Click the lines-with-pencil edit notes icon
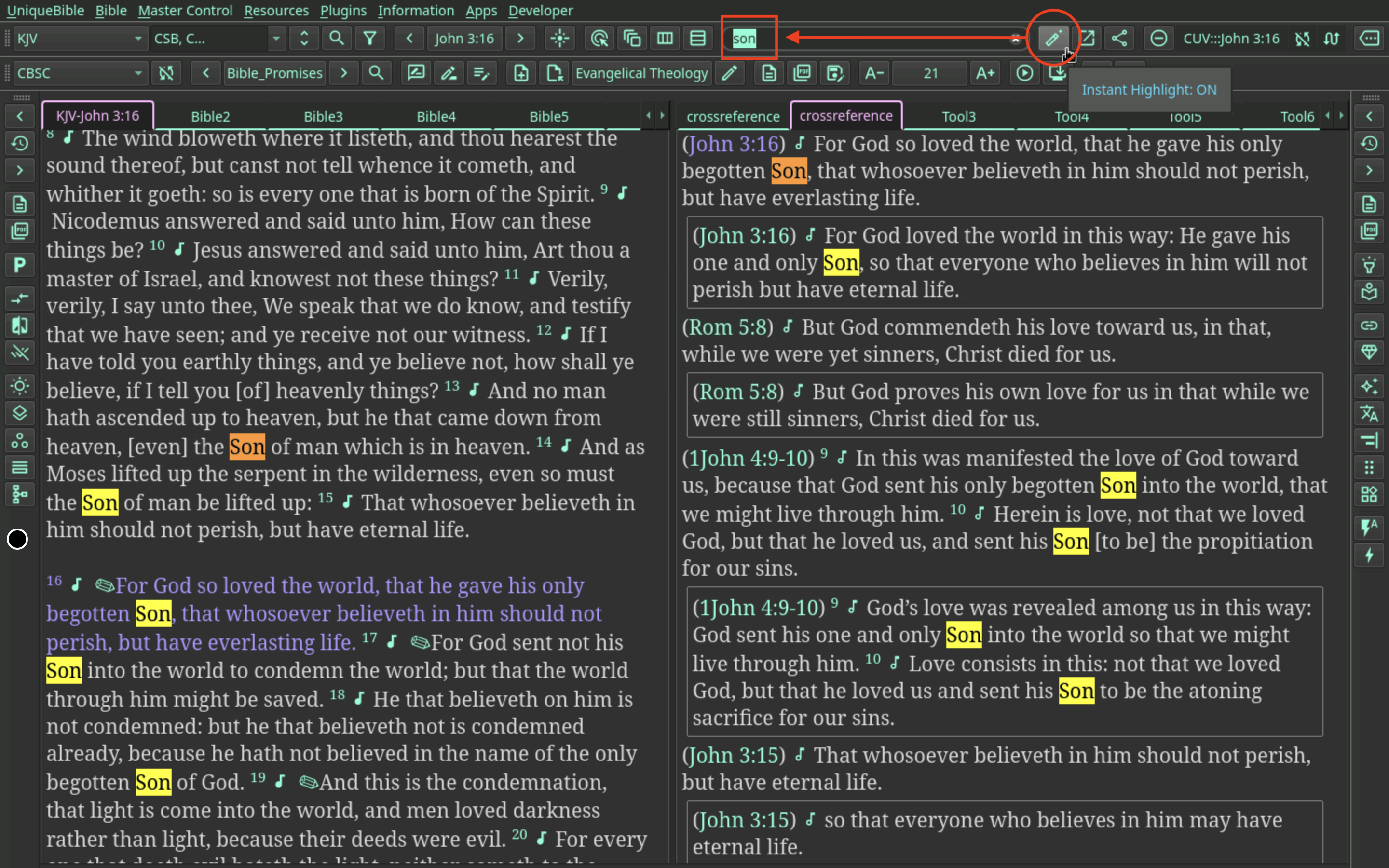Viewport: 1389px width, 868px height. point(481,73)
